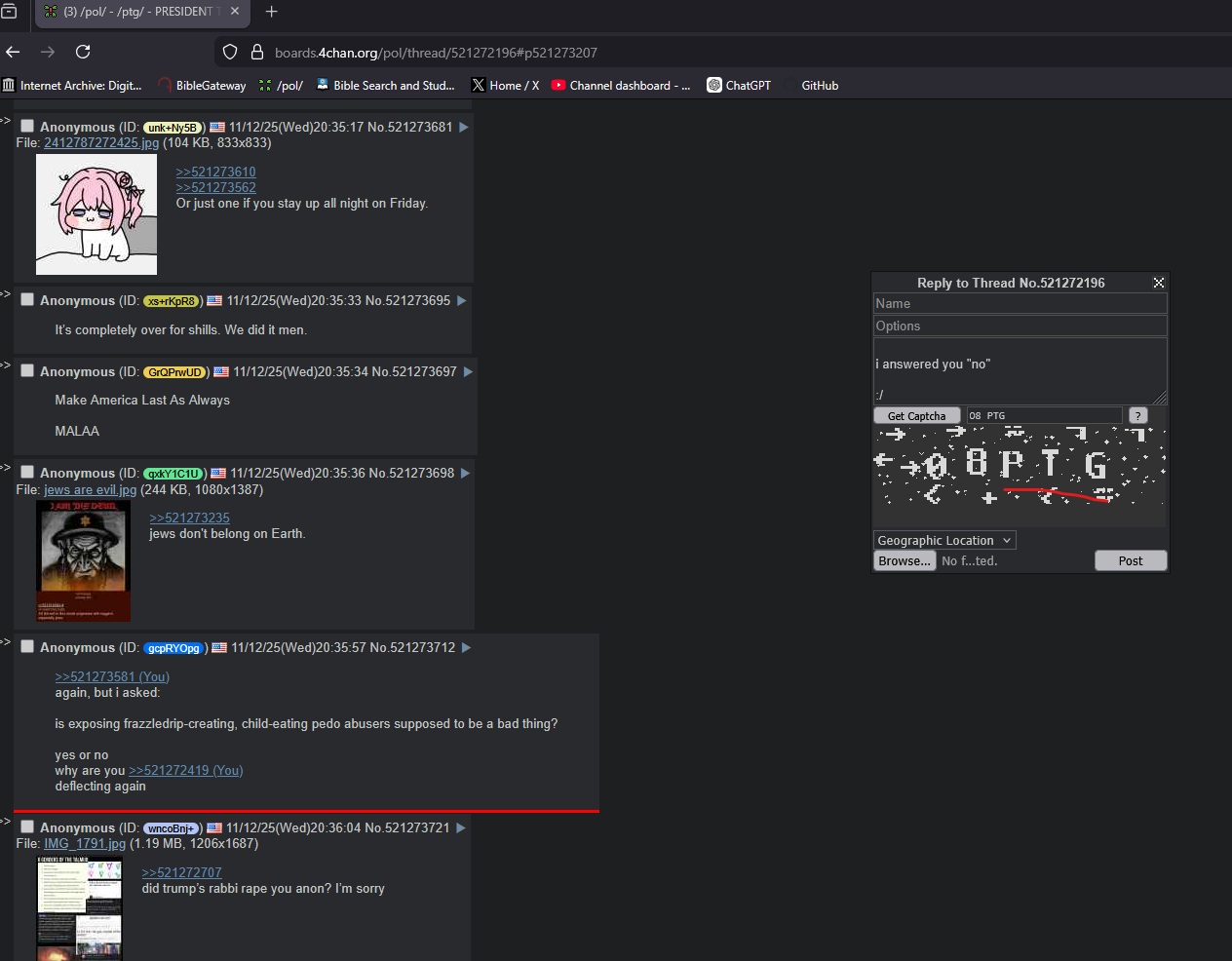This screenshot has height=961, width=1232.
Task: Open BibleGateway bookmark
Action: (203, 86)
